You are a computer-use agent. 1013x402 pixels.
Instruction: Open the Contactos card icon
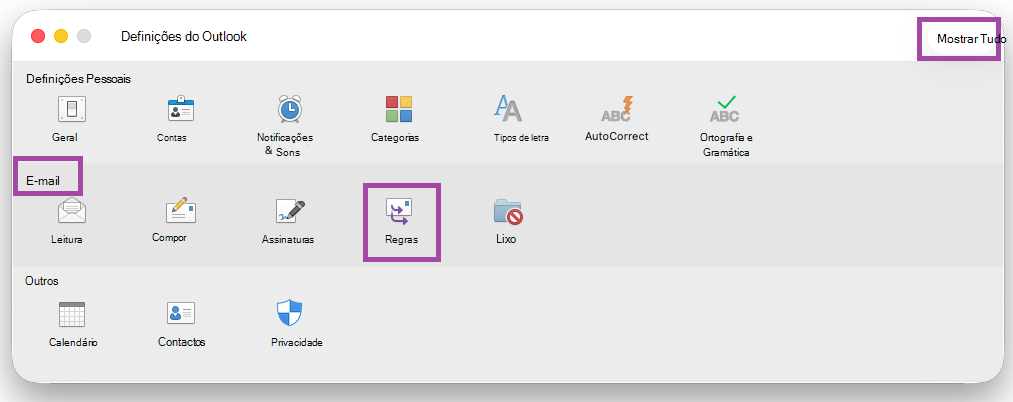tap(181, 313)
